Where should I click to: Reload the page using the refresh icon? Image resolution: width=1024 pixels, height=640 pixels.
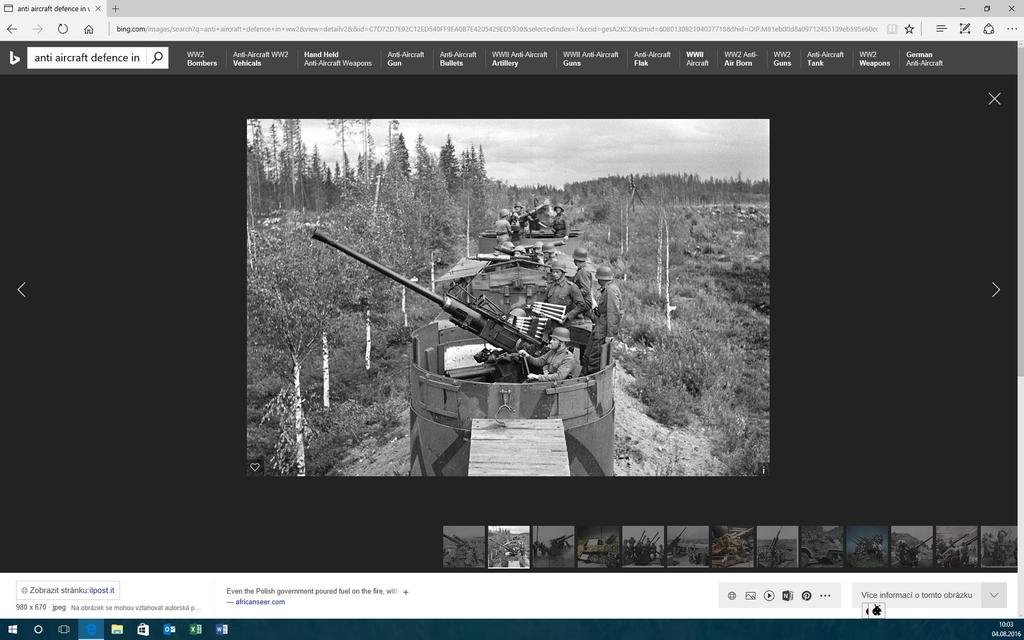(x=63, y=29)
